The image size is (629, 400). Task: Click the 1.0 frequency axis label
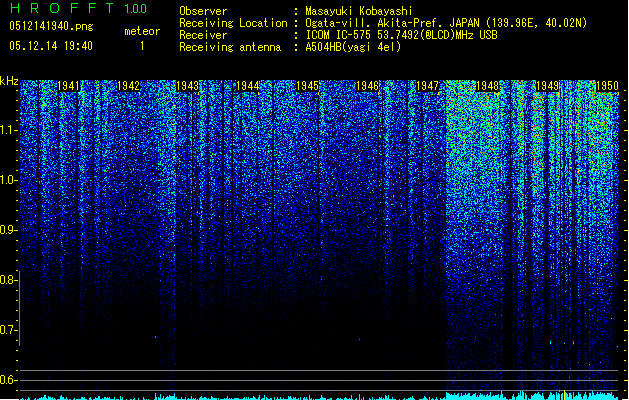coord(9,180)
